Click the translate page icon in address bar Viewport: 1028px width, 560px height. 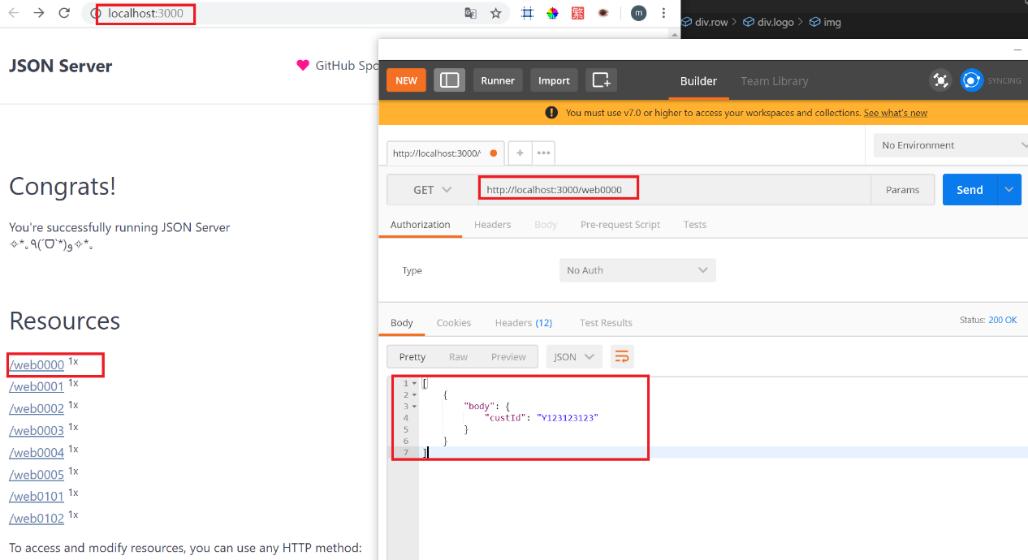[x=470, y=13]
